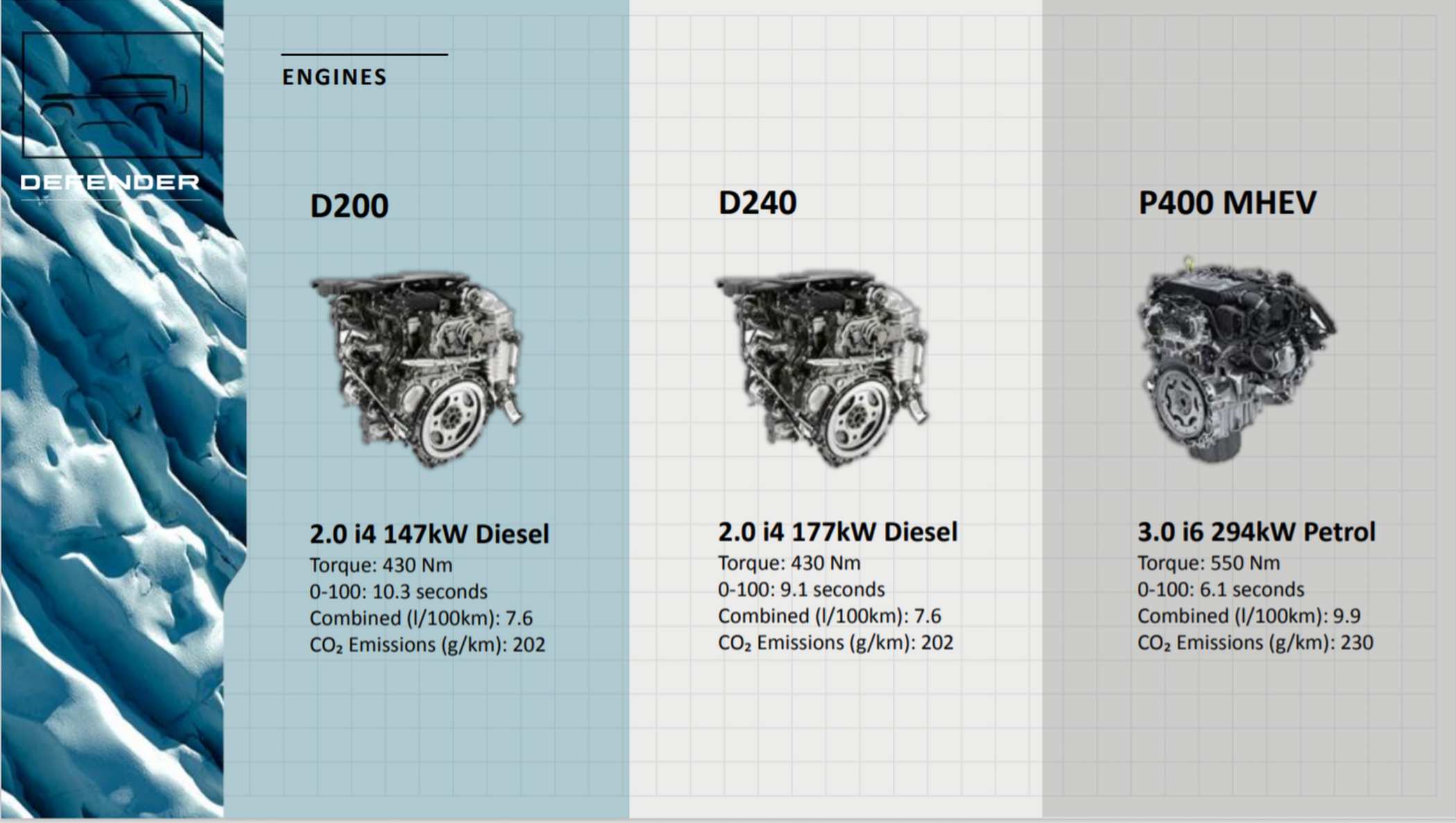Click '0-100: 9.1 seconds' line
1456x823 pixels.
(801, 589)
